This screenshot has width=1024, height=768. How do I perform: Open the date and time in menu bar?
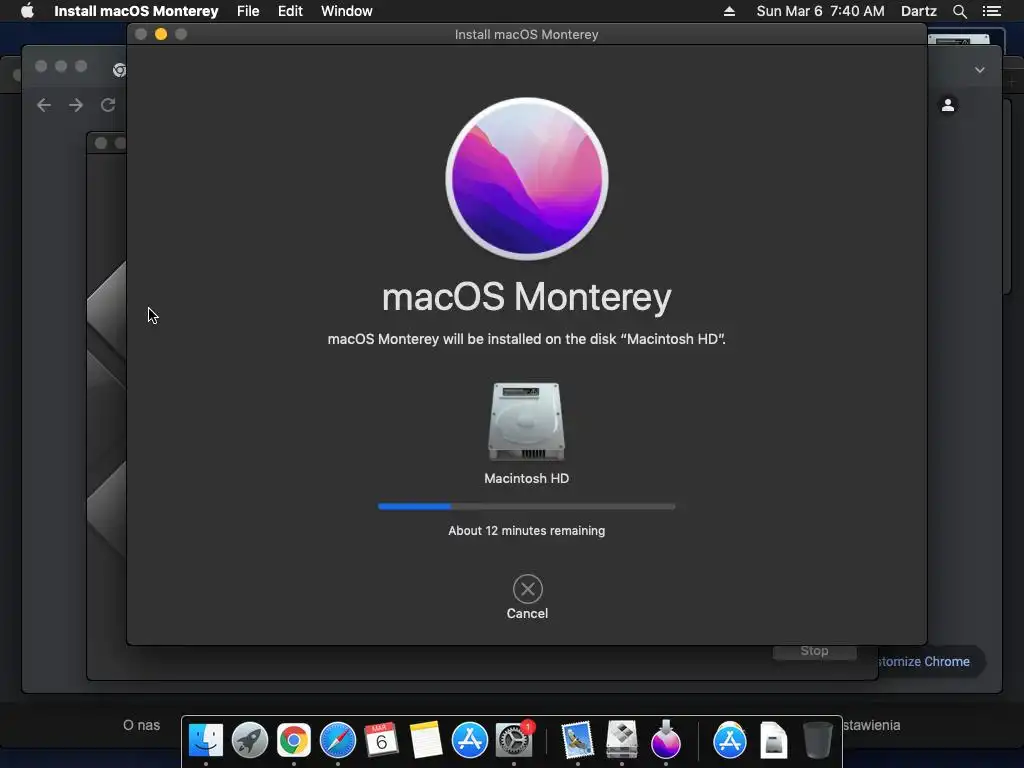(820, 11)
